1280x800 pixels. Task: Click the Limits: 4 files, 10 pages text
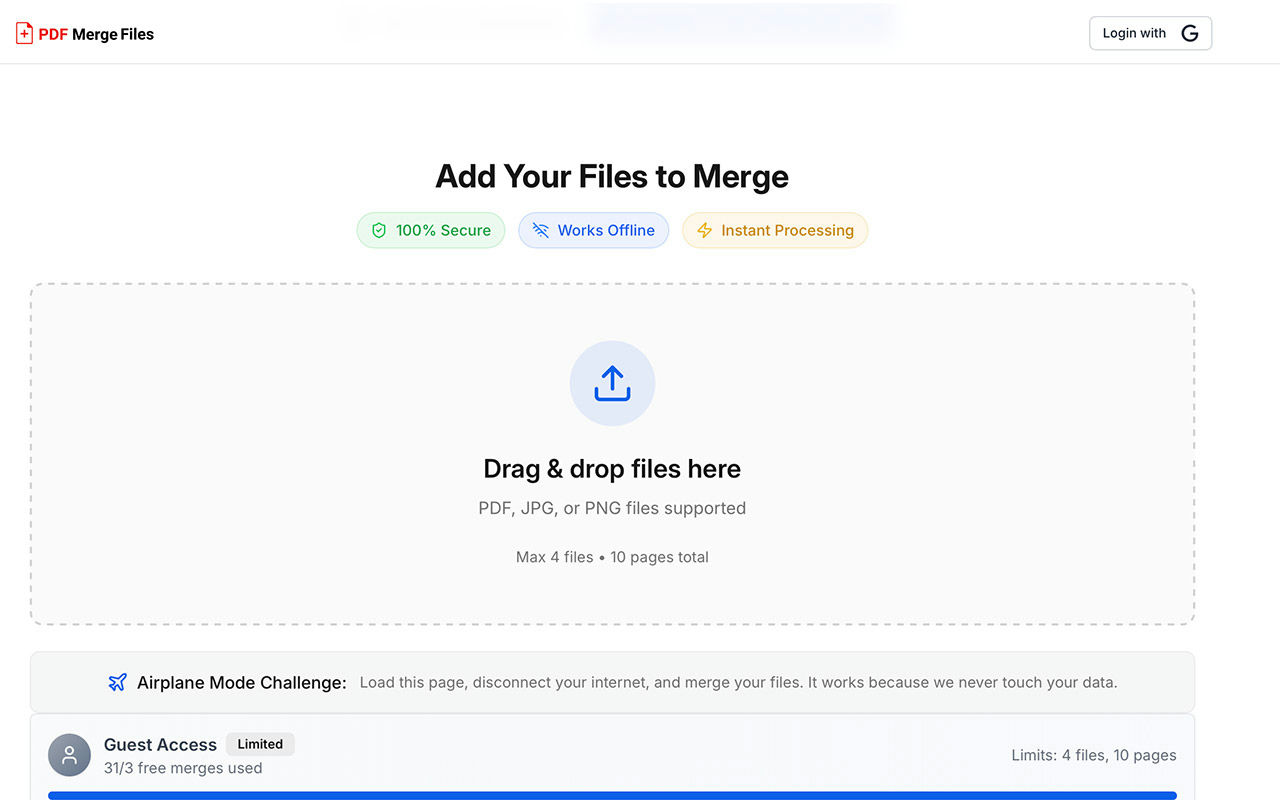pyautogui.click(x=1094, y=755)
